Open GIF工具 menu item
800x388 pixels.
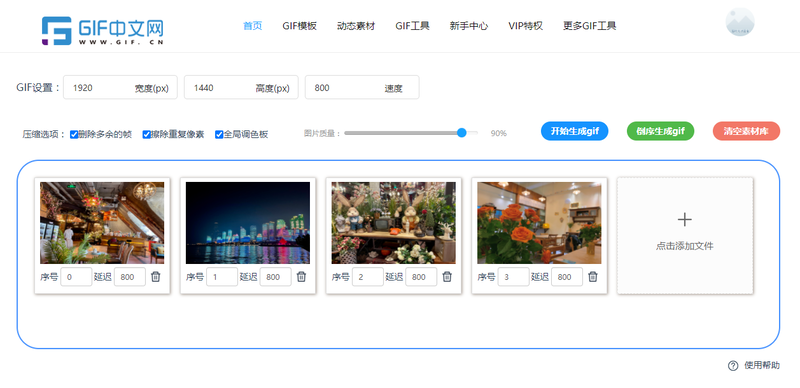pos(412,26)
